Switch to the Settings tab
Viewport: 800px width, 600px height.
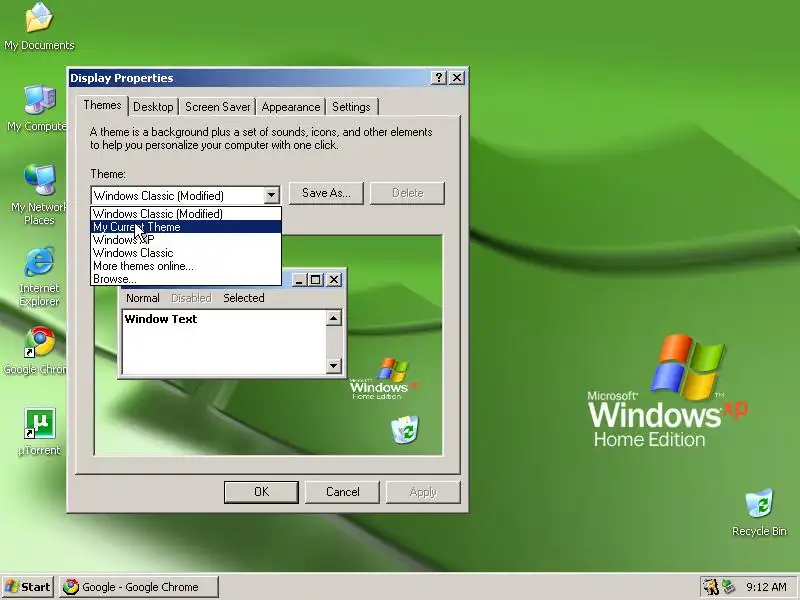tap(351, 107)
